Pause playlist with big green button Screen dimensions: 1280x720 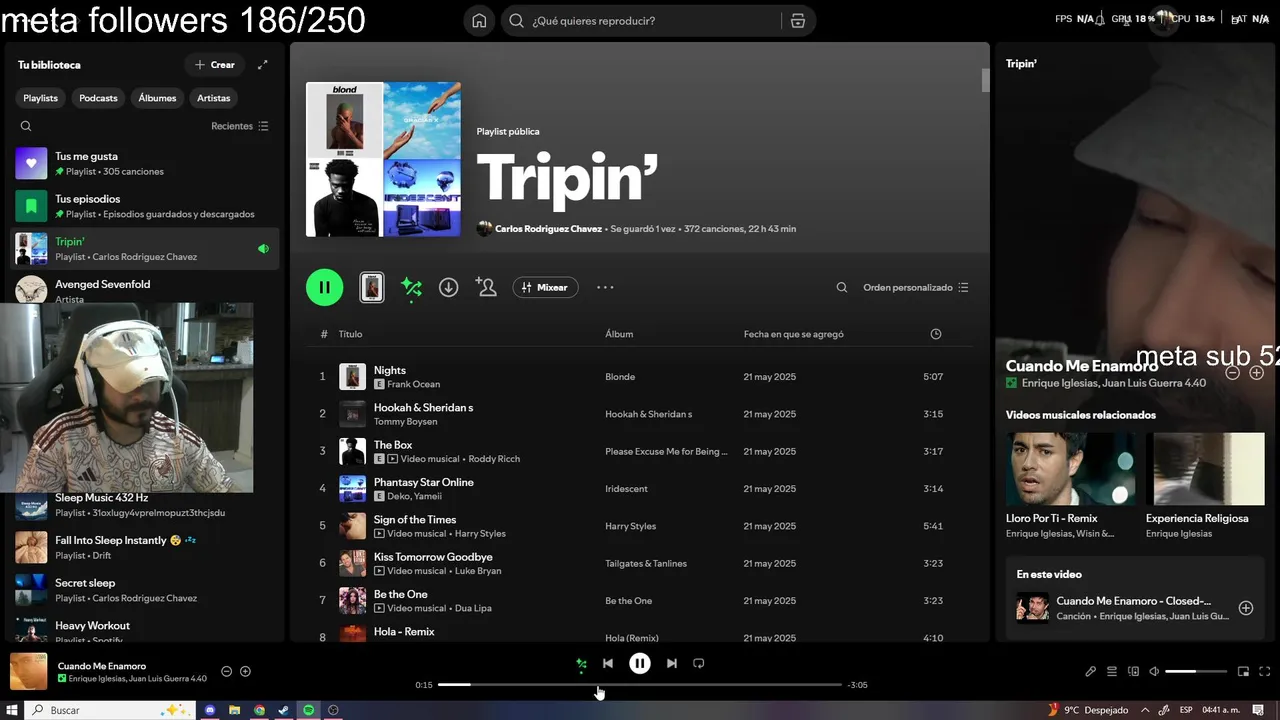pyautogui.click(x=324, y=287)
